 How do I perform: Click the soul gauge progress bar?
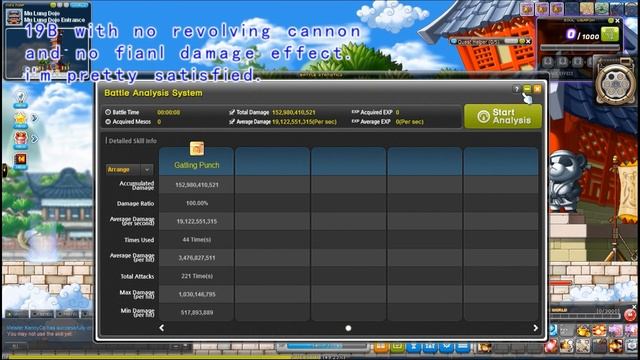coord(580,48)
